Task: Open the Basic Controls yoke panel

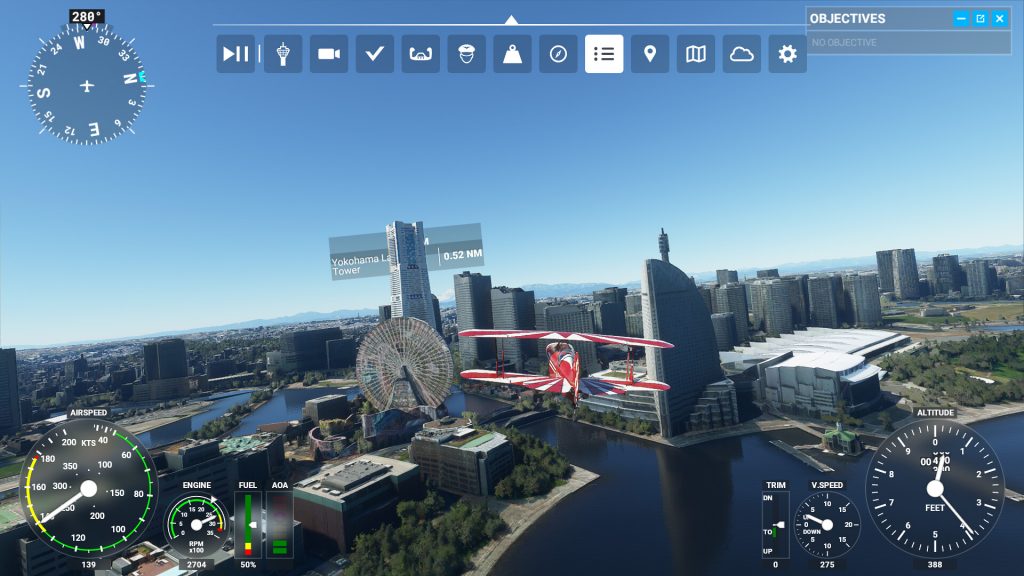Action: 420,54
